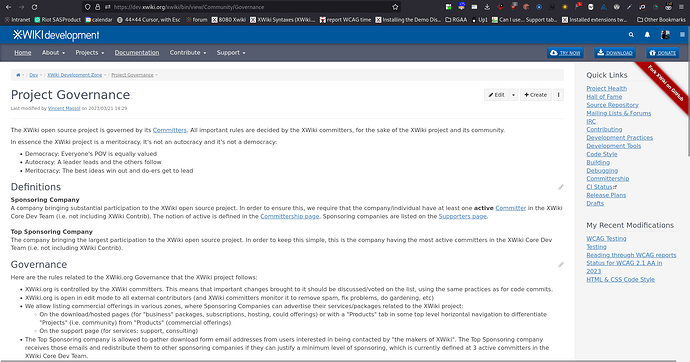Image resolution: width=690 pixels, height=362 pixels.
Task: Click the Create page button
Action: click(x=536, y=95)
